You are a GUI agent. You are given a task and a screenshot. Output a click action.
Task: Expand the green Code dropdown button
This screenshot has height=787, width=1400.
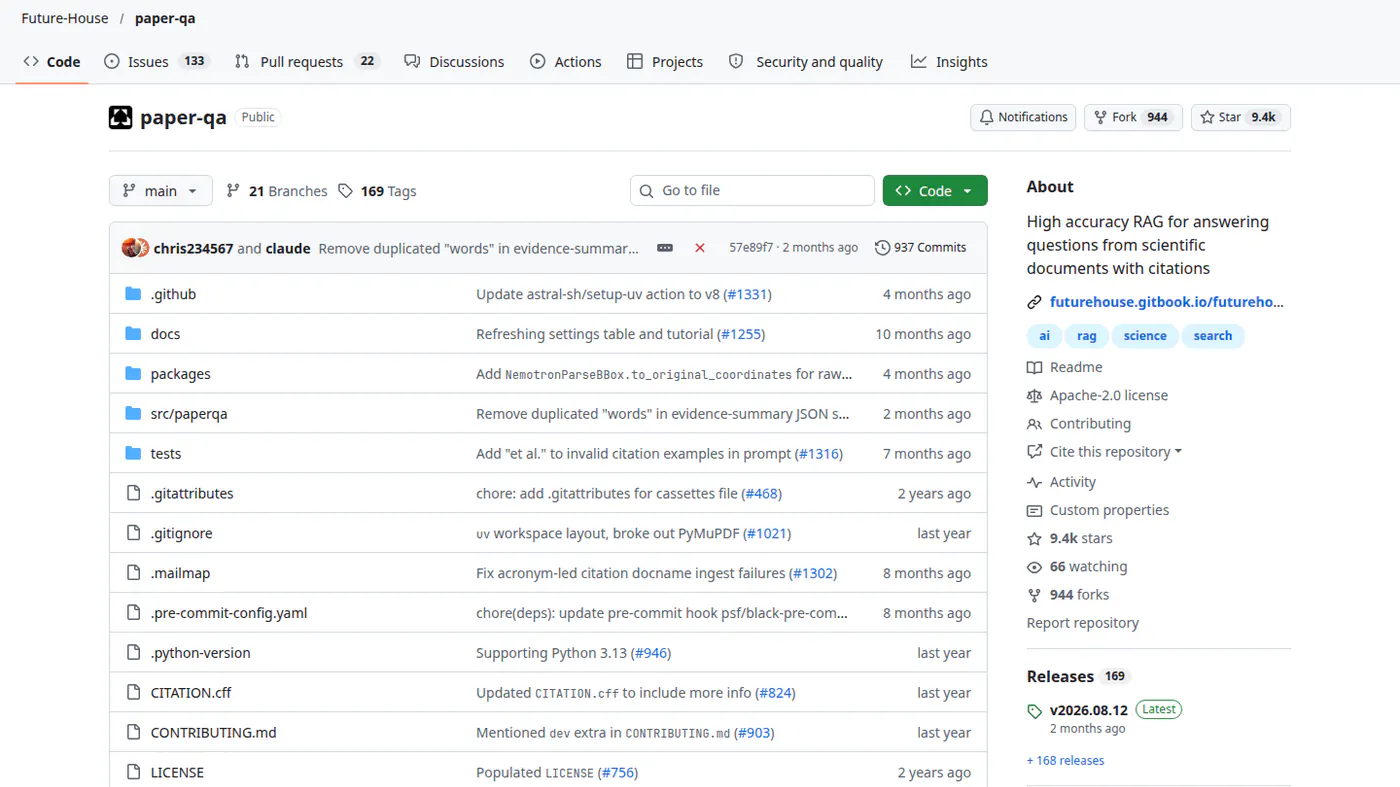tap(935, 190)
